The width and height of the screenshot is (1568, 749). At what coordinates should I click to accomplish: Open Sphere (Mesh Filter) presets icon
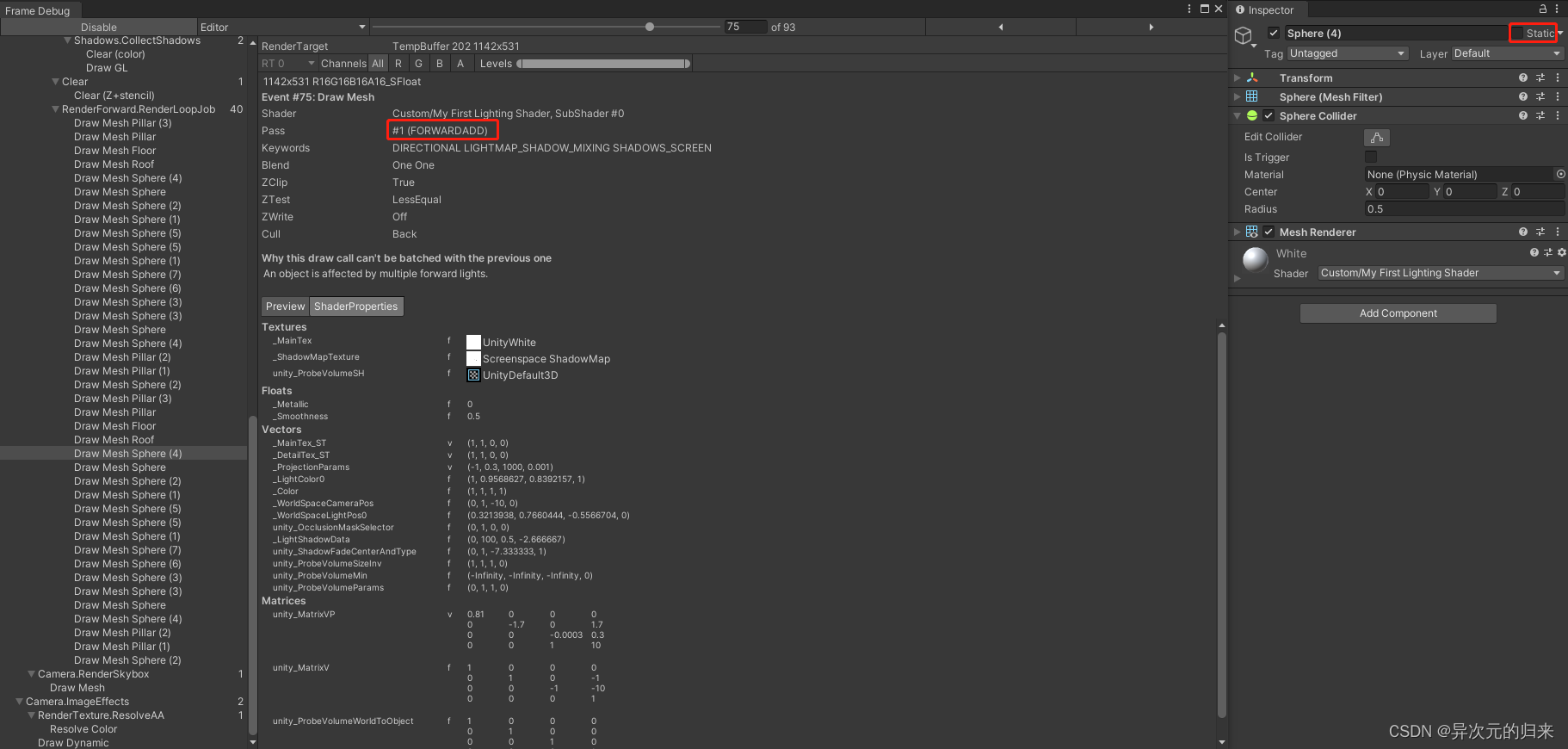pyautogui.click(x=1540, y=96)
